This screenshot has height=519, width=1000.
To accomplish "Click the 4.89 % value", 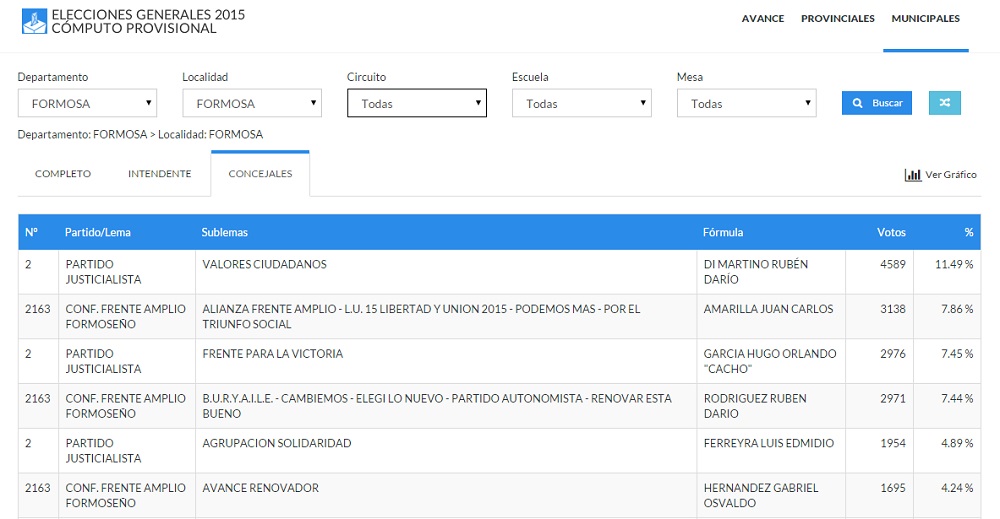I will (x=957, y=442).
